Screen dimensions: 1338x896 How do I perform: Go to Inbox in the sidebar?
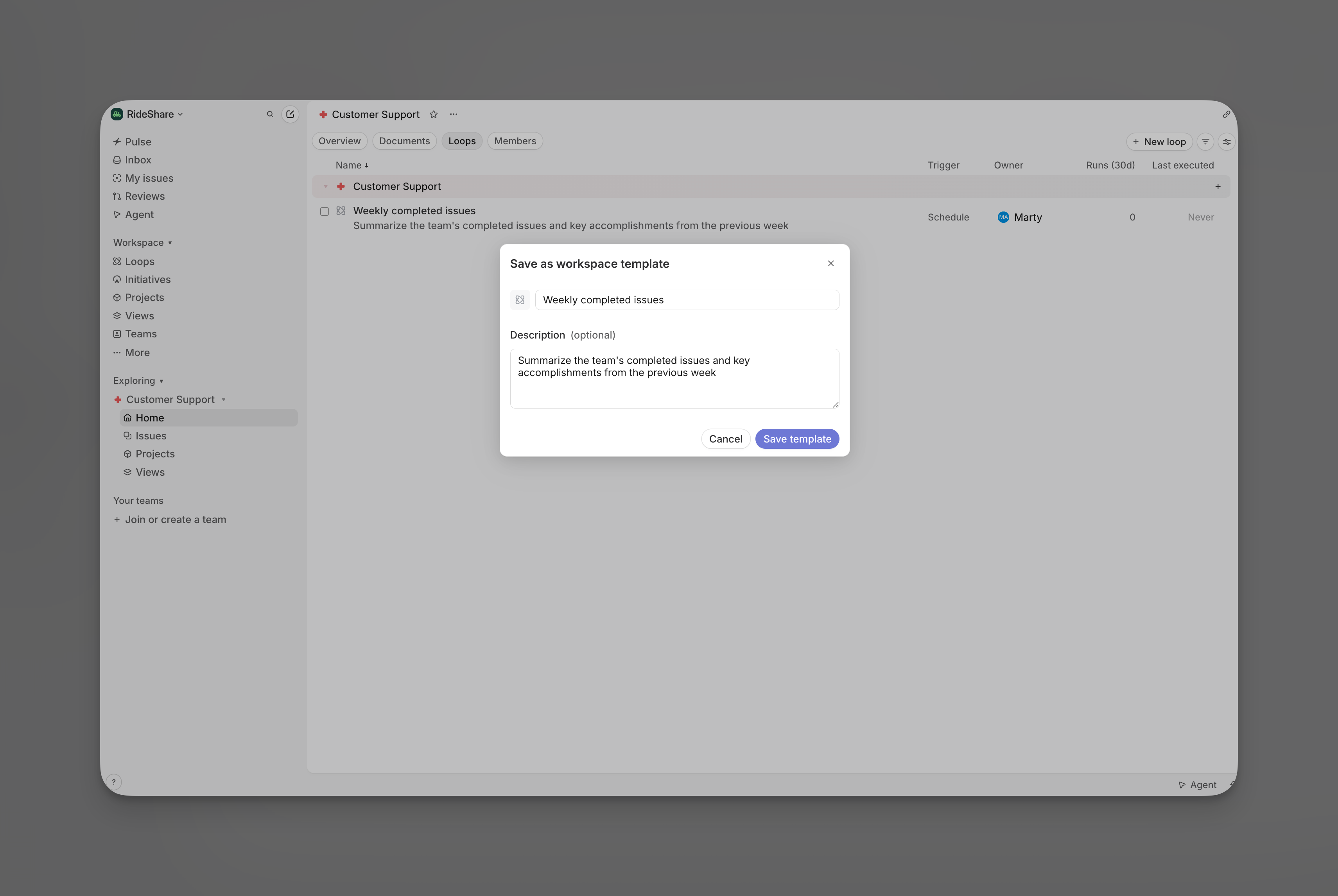click(x=132, y=160)
